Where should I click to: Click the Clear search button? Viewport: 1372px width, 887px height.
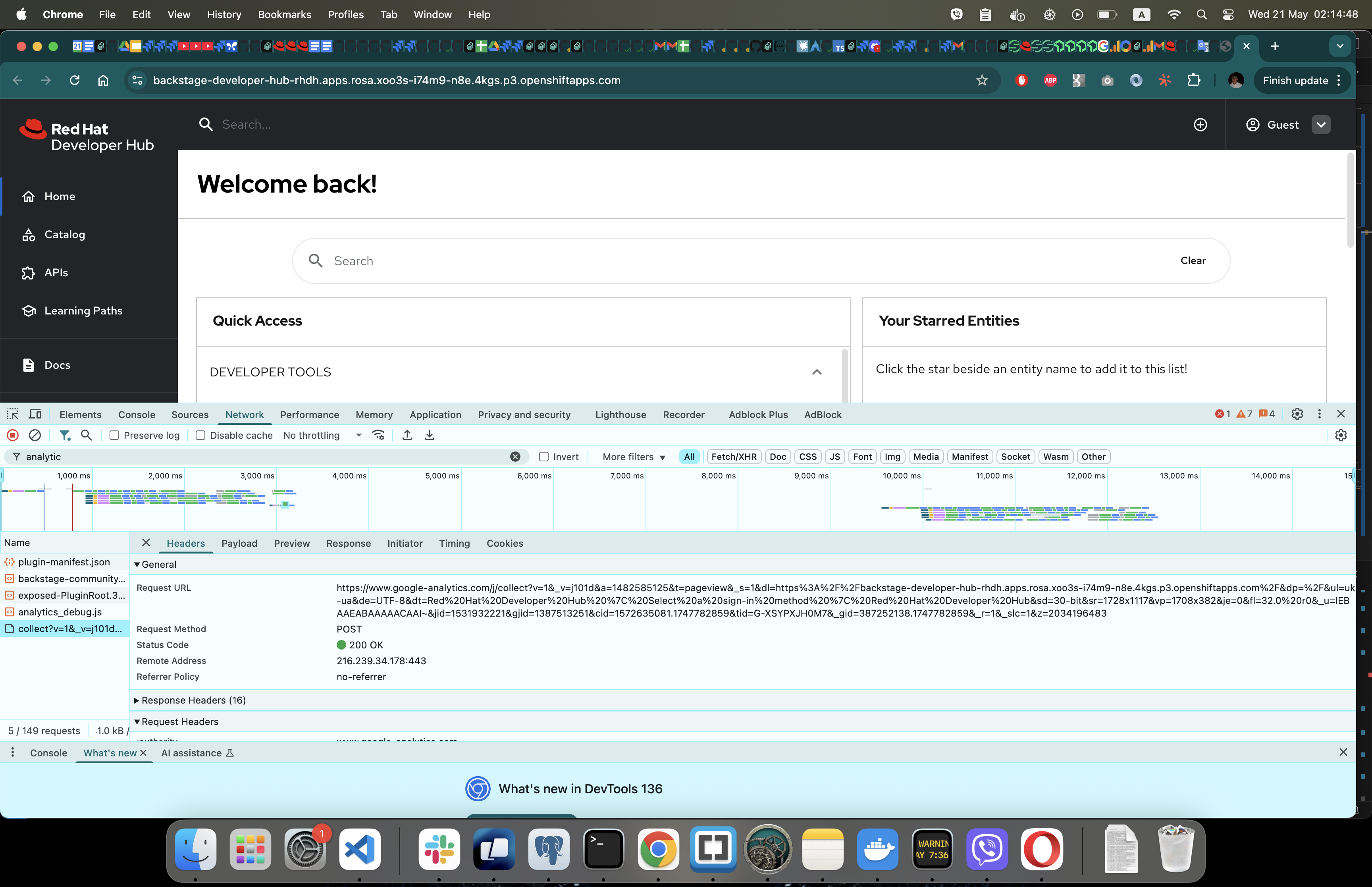tap(1193, 261)
